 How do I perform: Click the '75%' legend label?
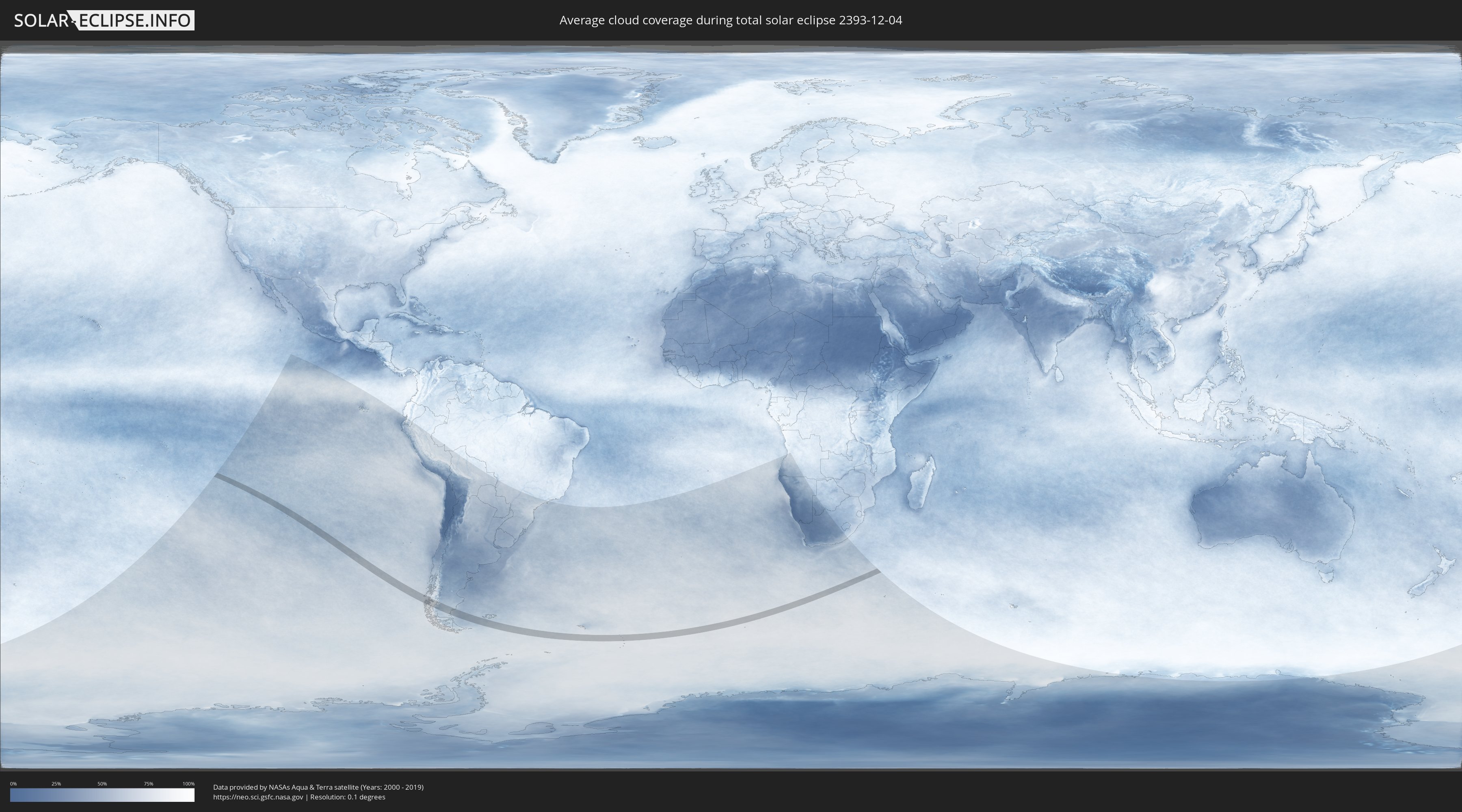pos(148,784)
